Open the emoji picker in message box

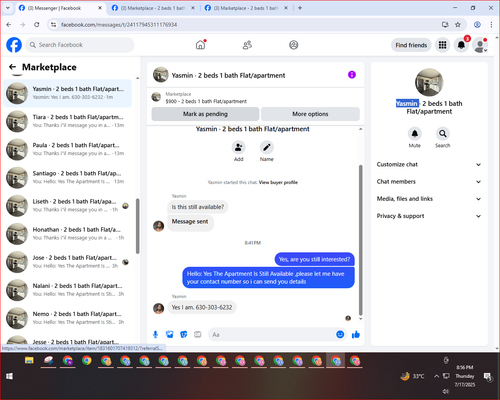coord(340,334)
